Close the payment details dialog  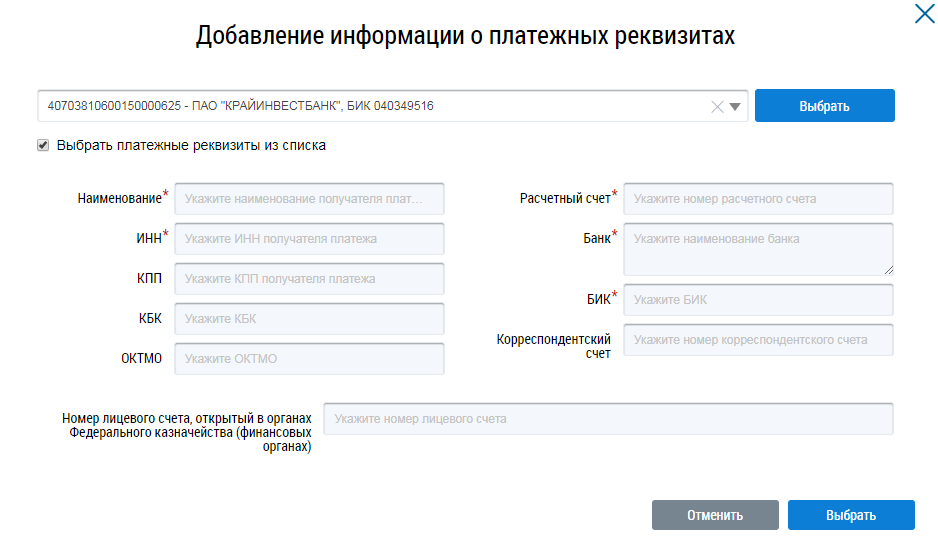click(x=924, y=14)
